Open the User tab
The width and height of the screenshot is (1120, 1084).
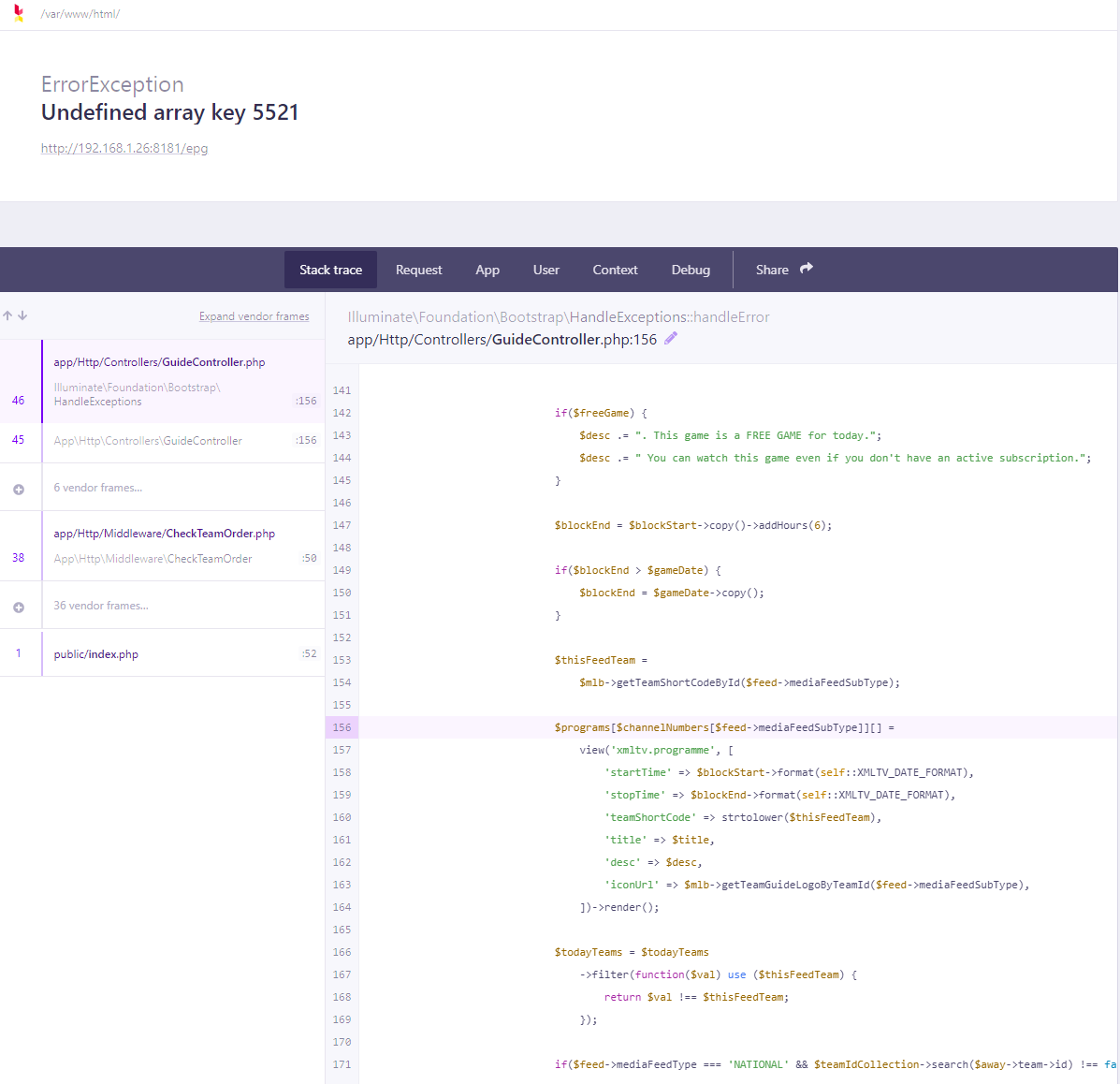click(x=546, y=270)
